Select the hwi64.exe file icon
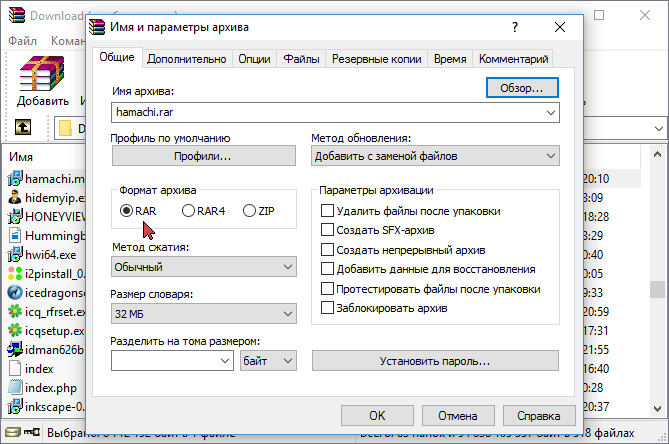Image resolution: width=669 pixels, height=444 pixels. coord(15,255)
